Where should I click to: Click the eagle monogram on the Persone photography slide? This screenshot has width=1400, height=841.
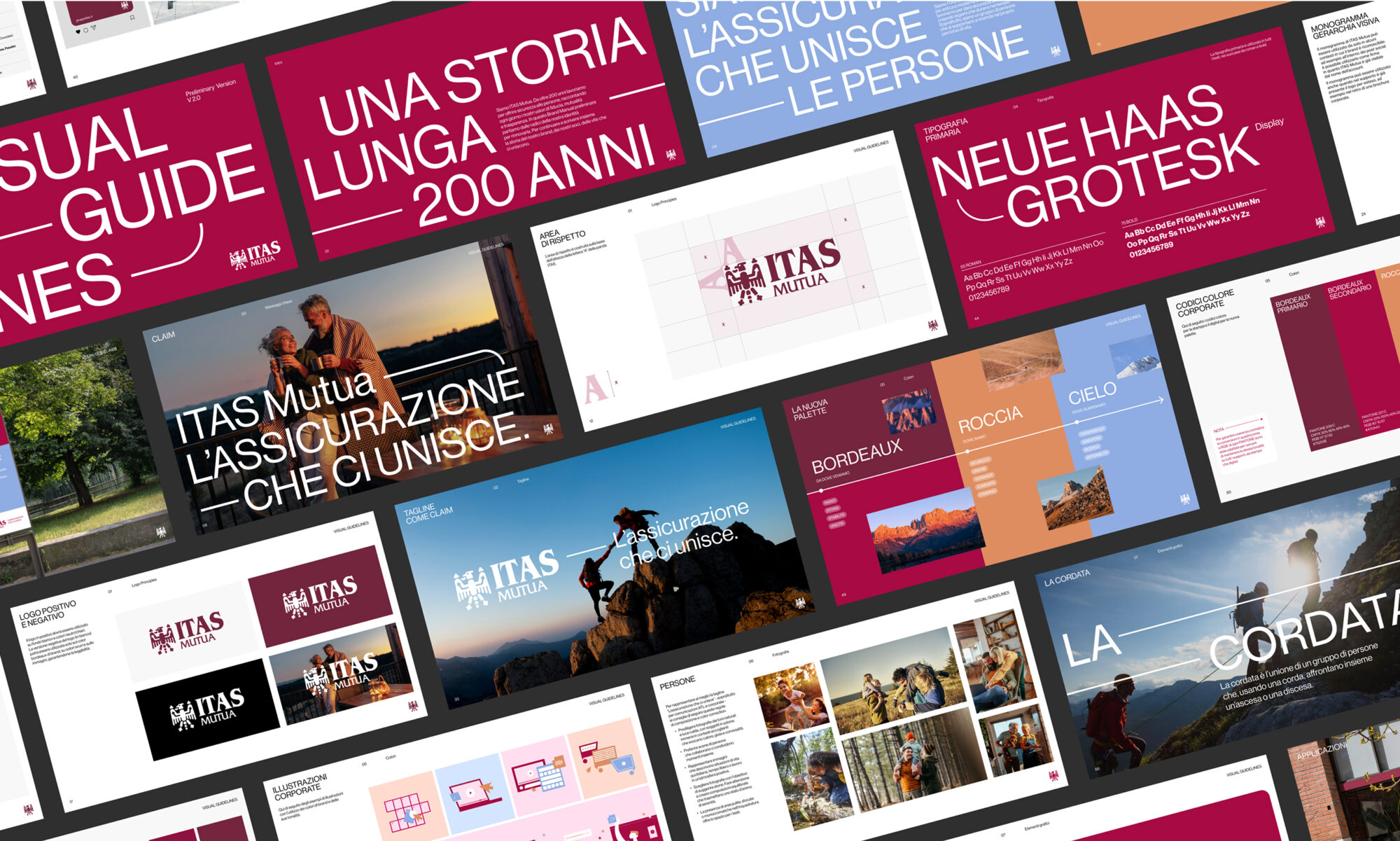1053,776
